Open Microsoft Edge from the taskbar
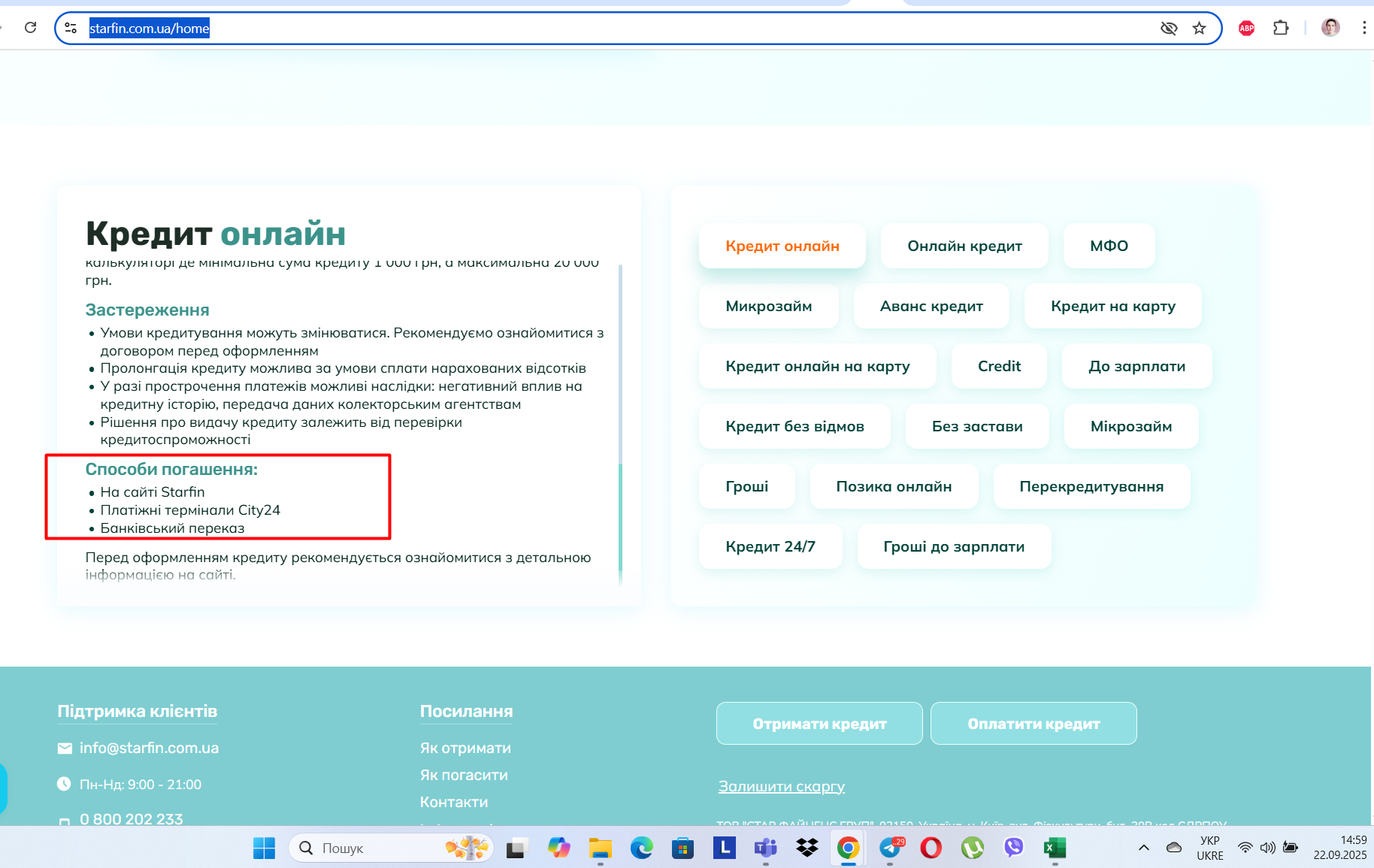This screenshot has width=1374, height=868. pyautogui.click(x=641, y=848)
